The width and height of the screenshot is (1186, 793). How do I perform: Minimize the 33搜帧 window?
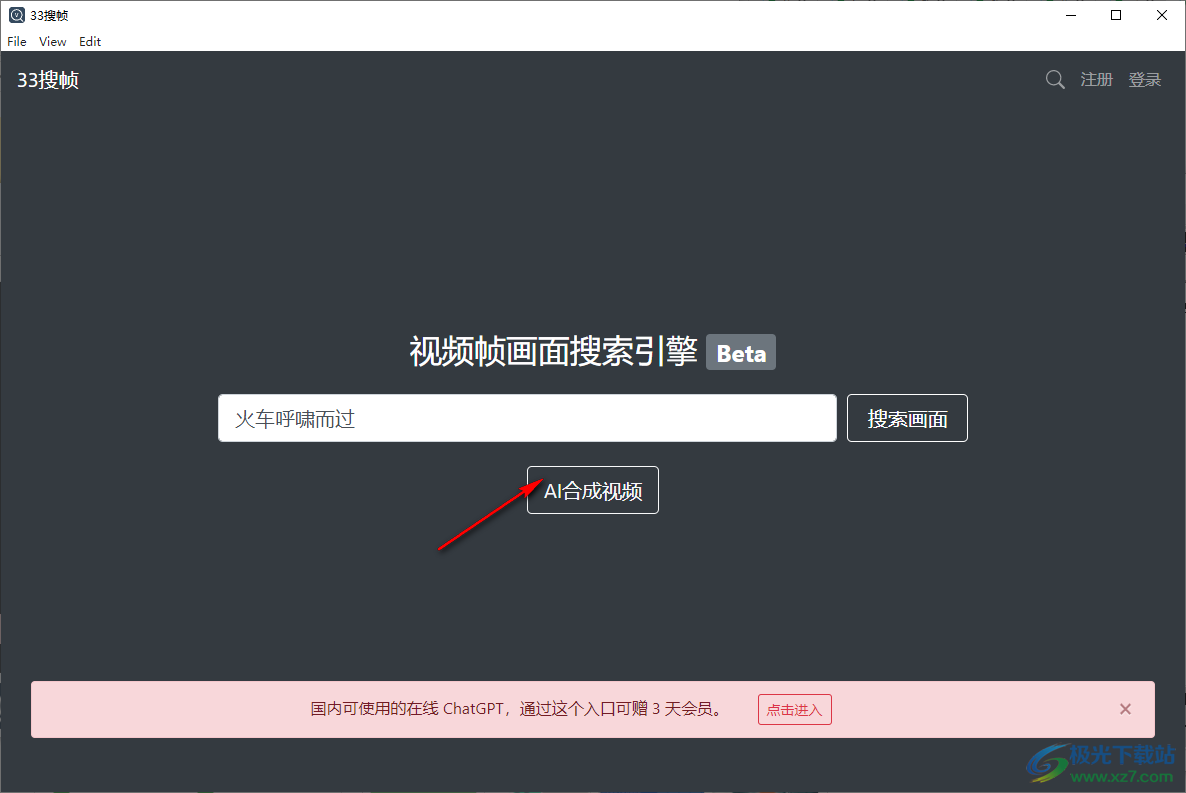pyautogui.click(x=1071, y=15)
